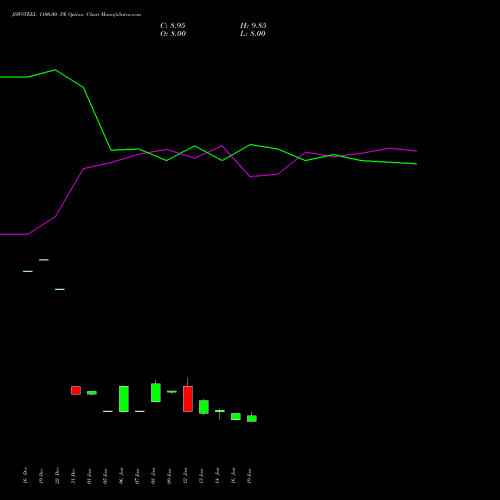Click the small green candlestick above 01 Jan

pos(92,393)
